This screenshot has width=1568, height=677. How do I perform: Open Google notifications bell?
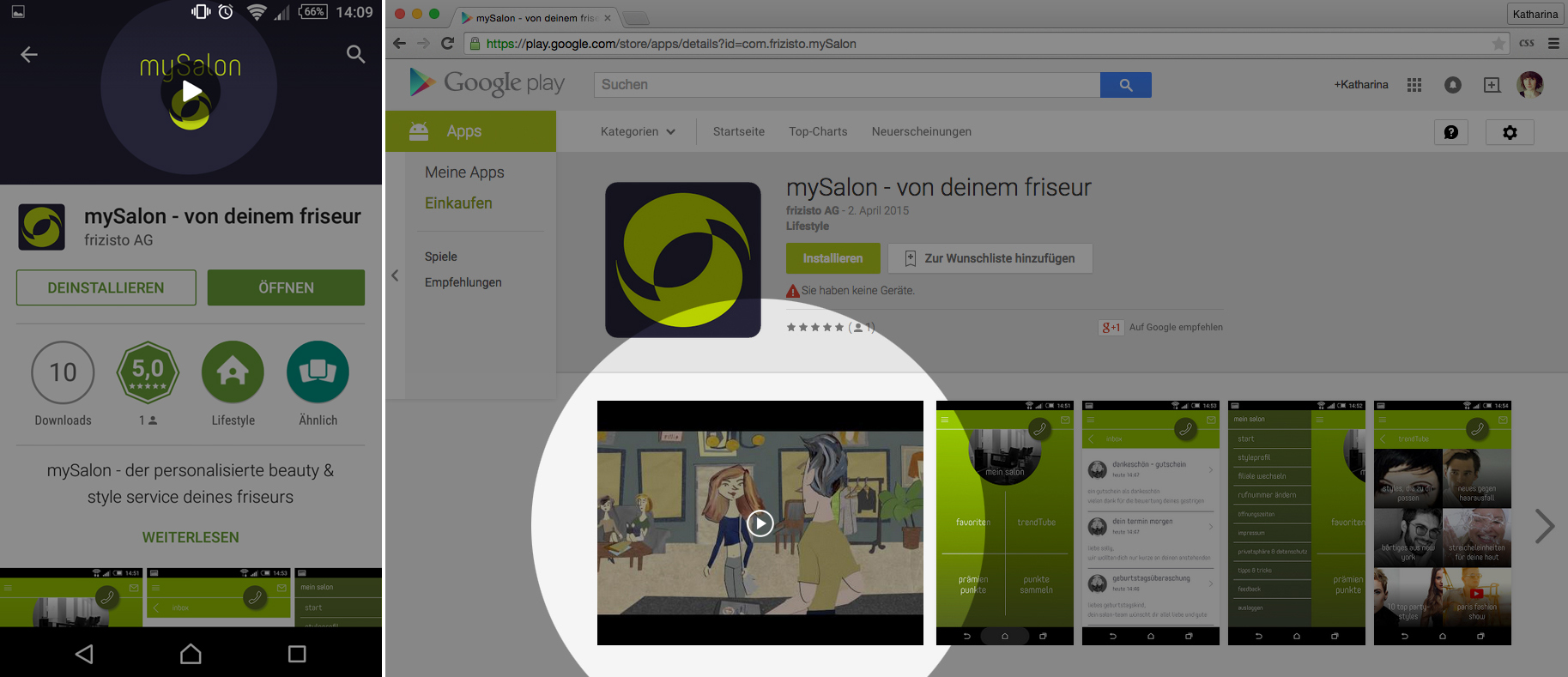pyautogui.click(x=1452, y=85)
